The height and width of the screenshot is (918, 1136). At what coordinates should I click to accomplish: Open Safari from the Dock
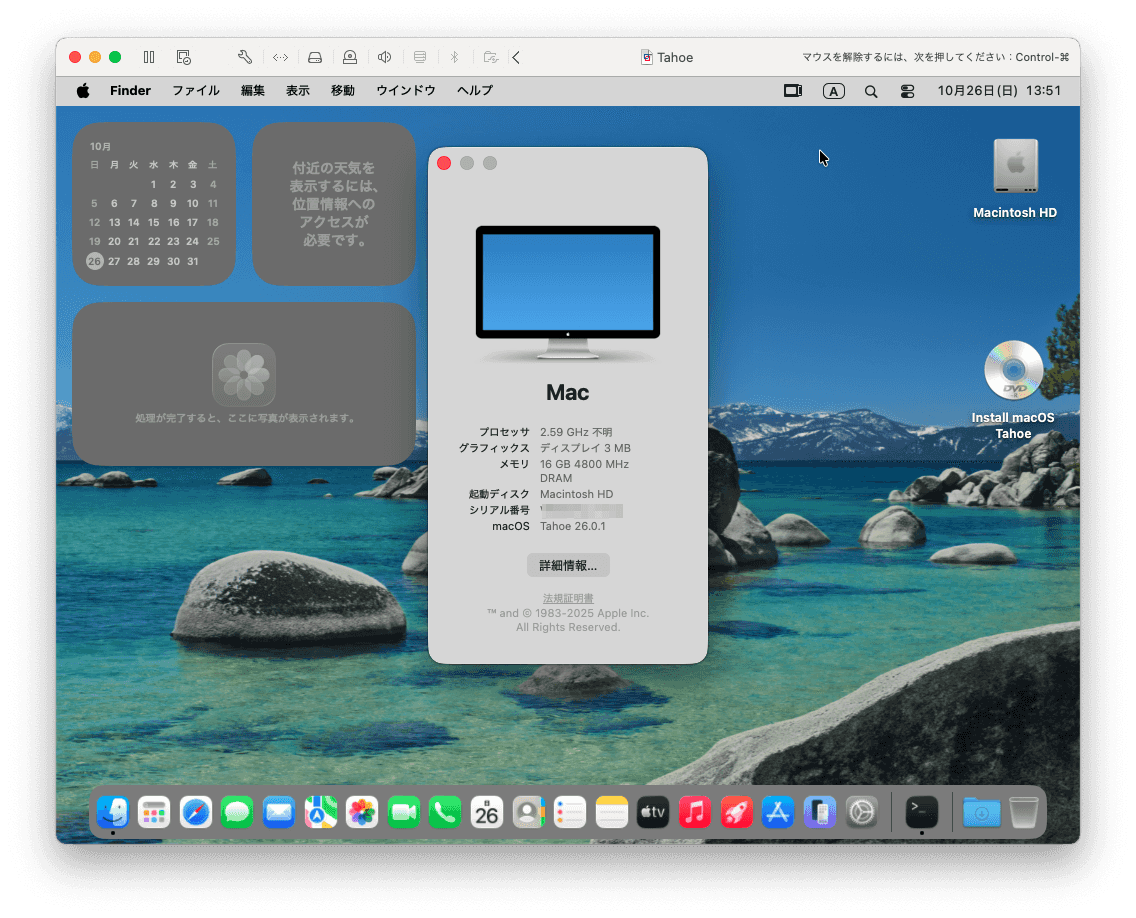[195, 812]
